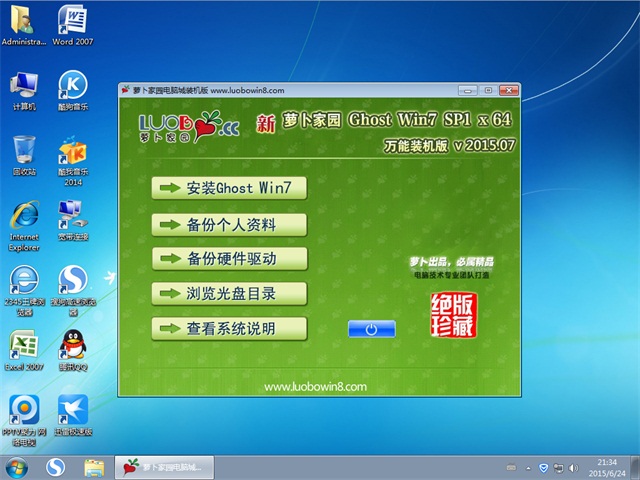Close the 萝卜家园 installer window
The image size is (640, 480).
509,91
